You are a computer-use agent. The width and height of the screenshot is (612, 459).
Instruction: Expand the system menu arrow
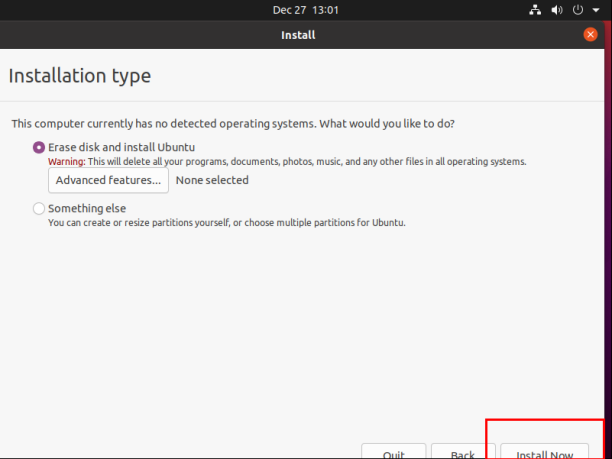point(596,11)
